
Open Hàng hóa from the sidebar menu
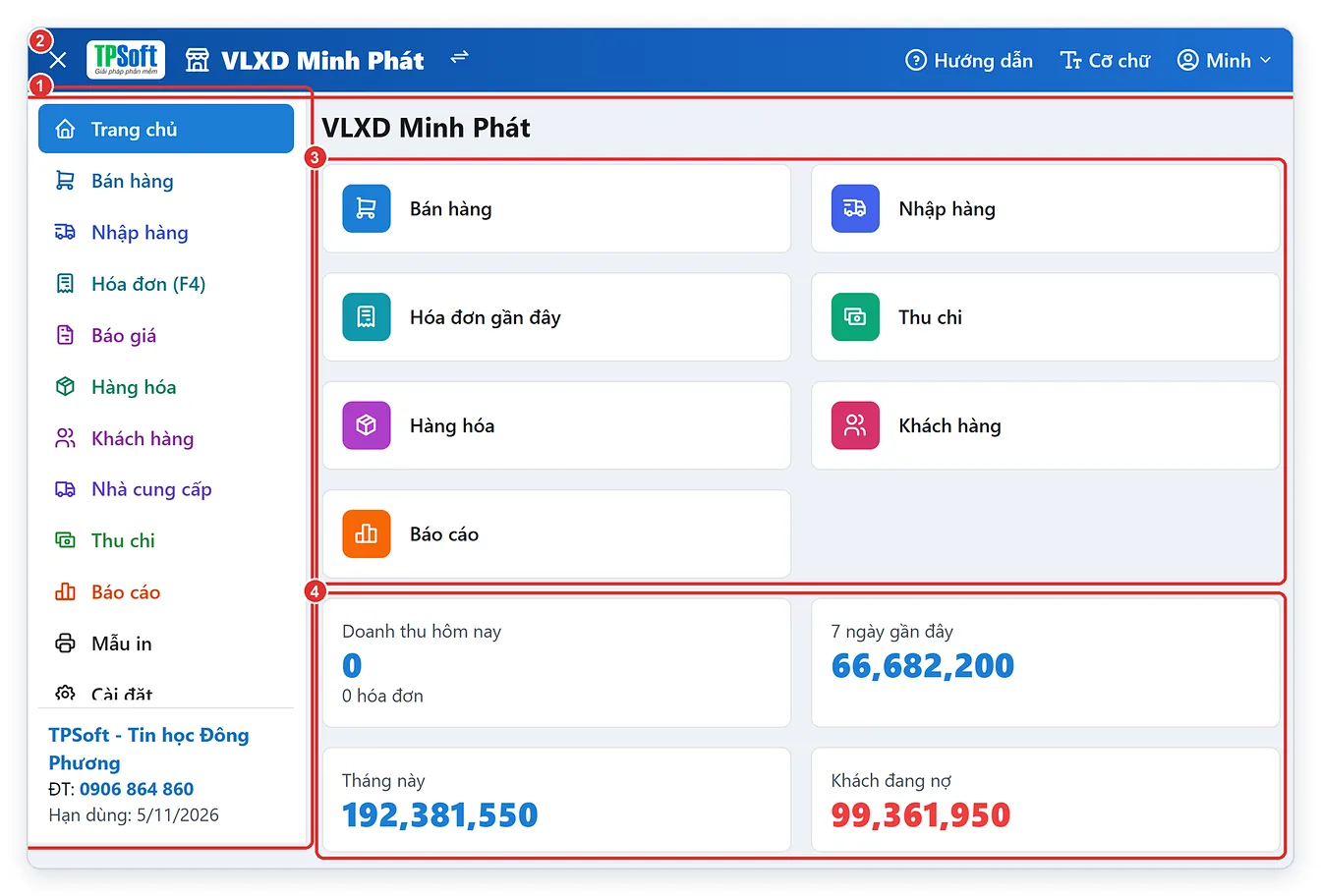tap(166, 386)
